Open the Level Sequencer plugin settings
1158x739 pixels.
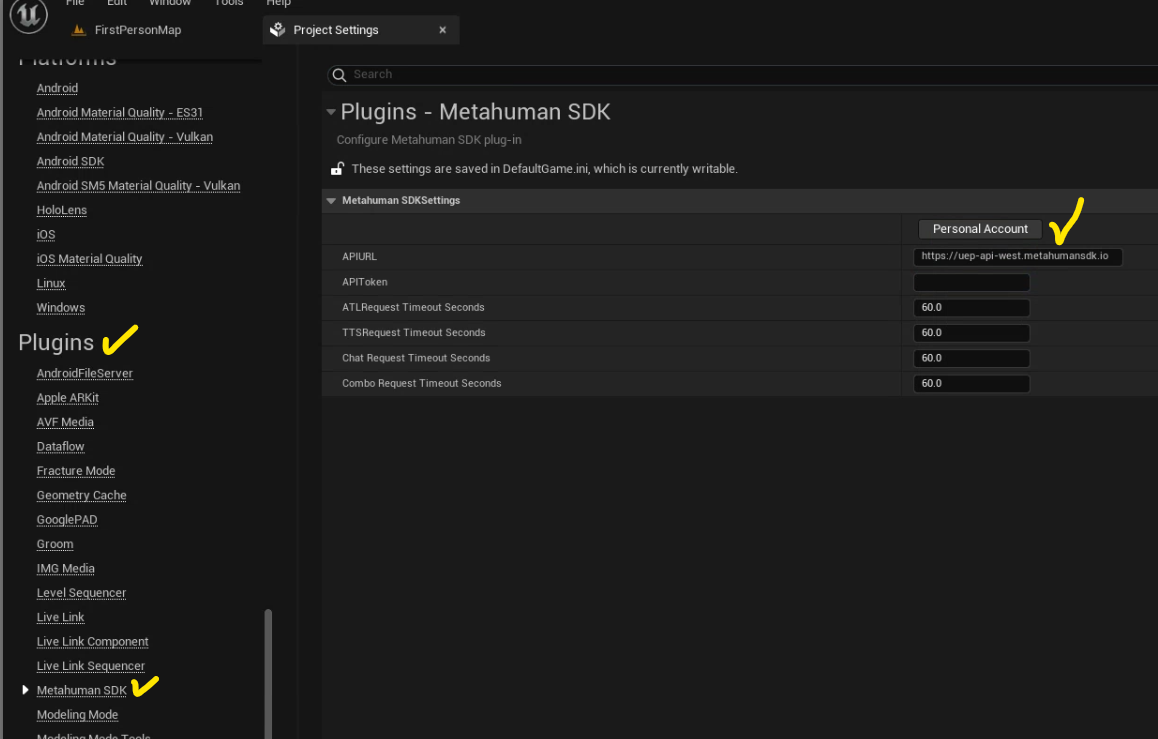tap(81, 592)
